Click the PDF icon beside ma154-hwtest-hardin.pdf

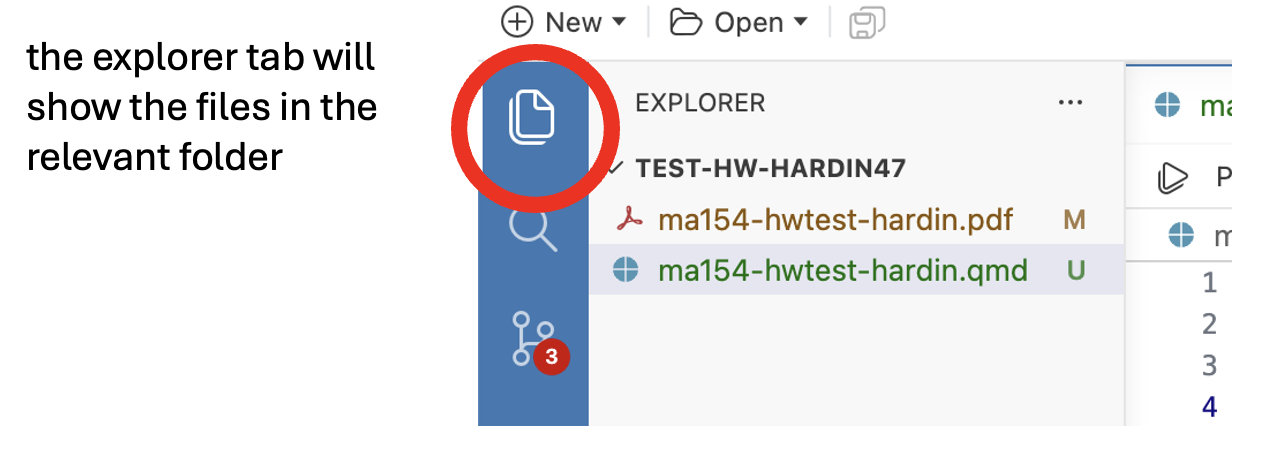click(x=628, y=219)
